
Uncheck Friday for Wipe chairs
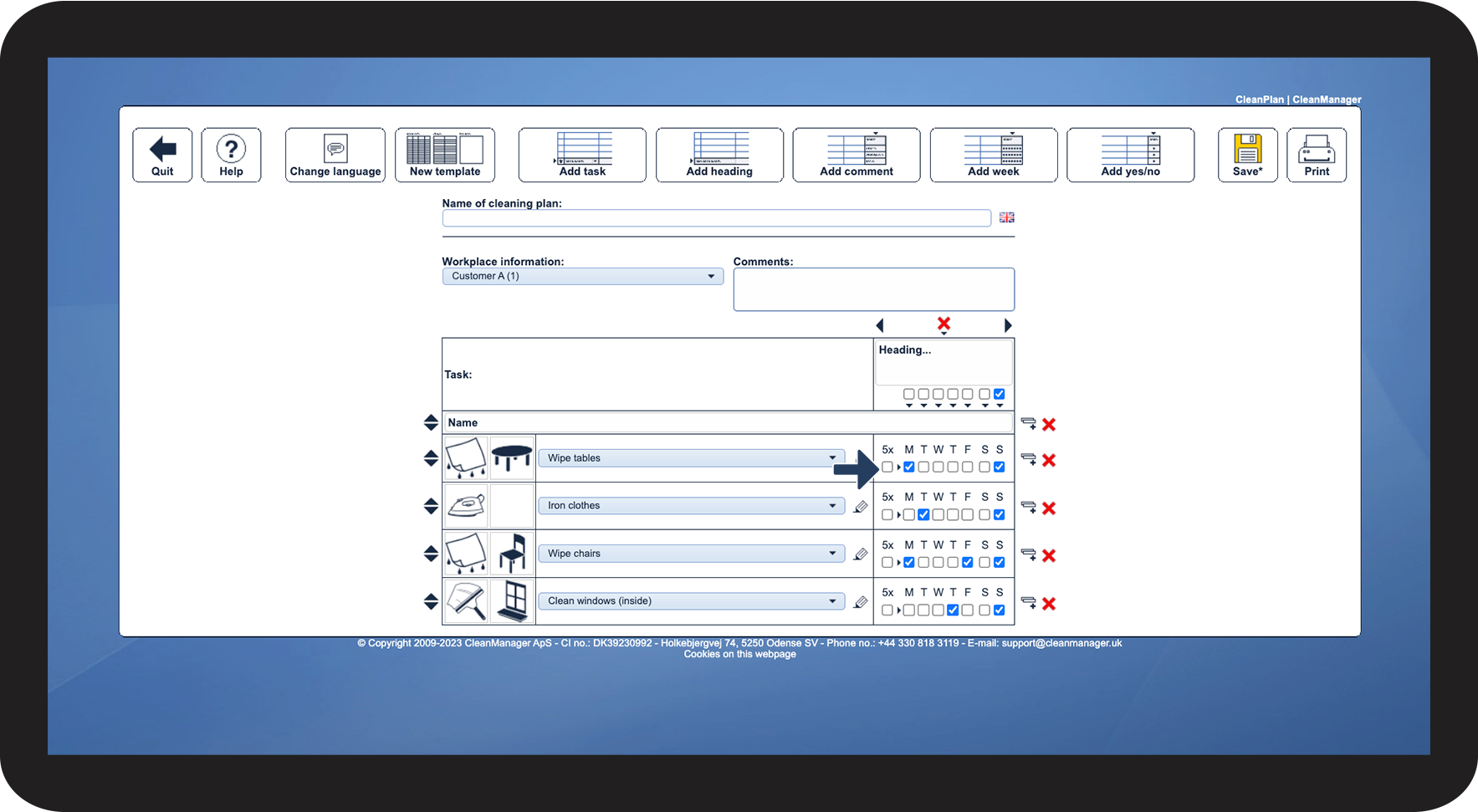point(968,563)
